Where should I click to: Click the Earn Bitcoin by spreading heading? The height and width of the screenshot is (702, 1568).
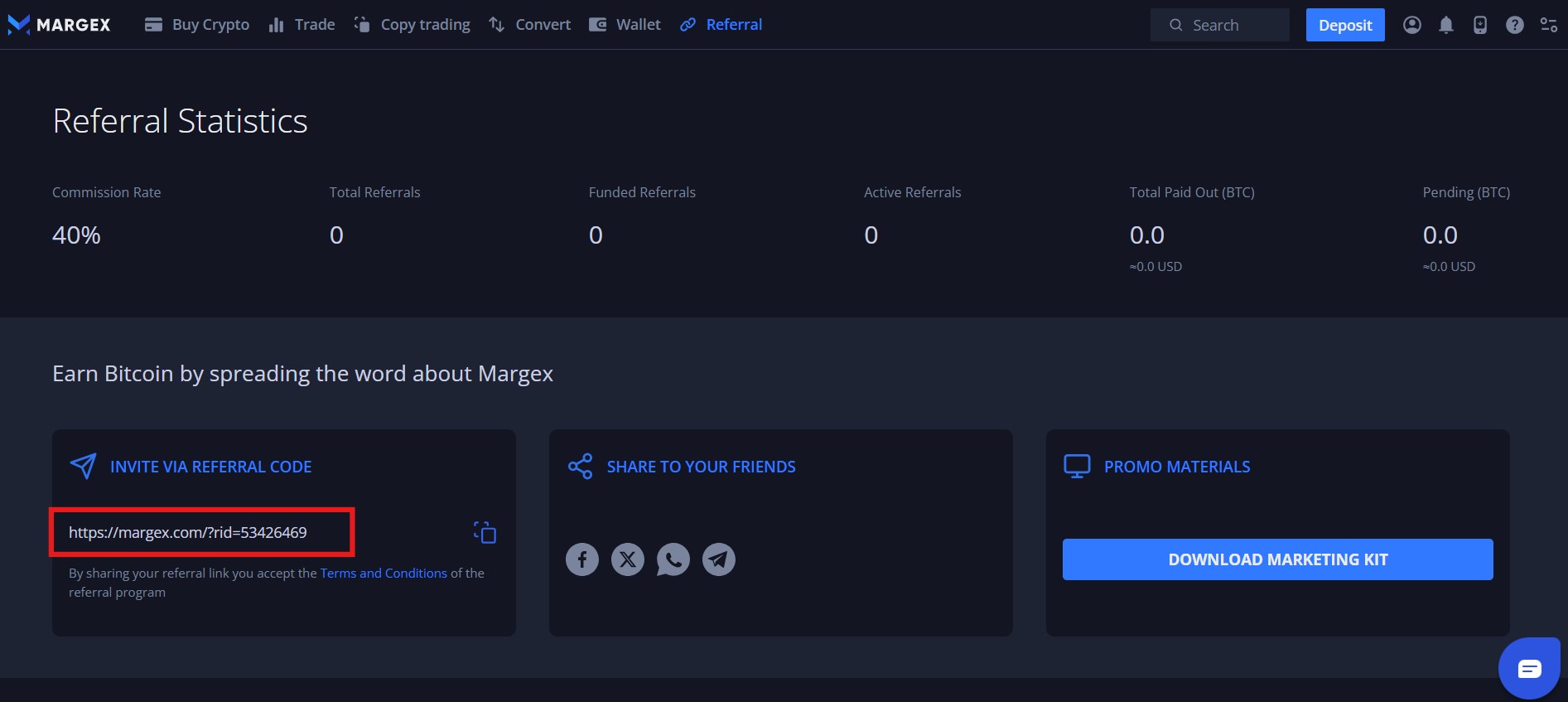303,374
